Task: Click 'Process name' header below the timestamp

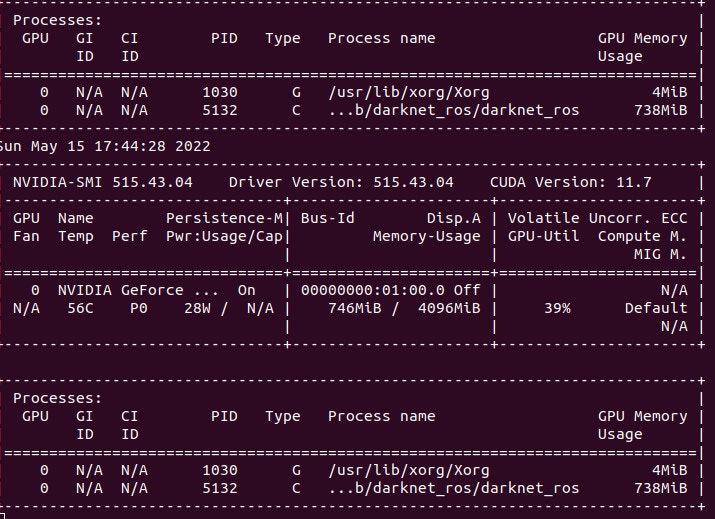Action: [x=382, y=416]
